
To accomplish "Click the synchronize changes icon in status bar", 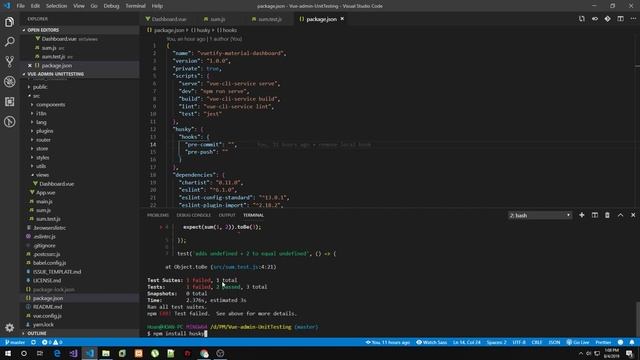I will pos(33,342).
